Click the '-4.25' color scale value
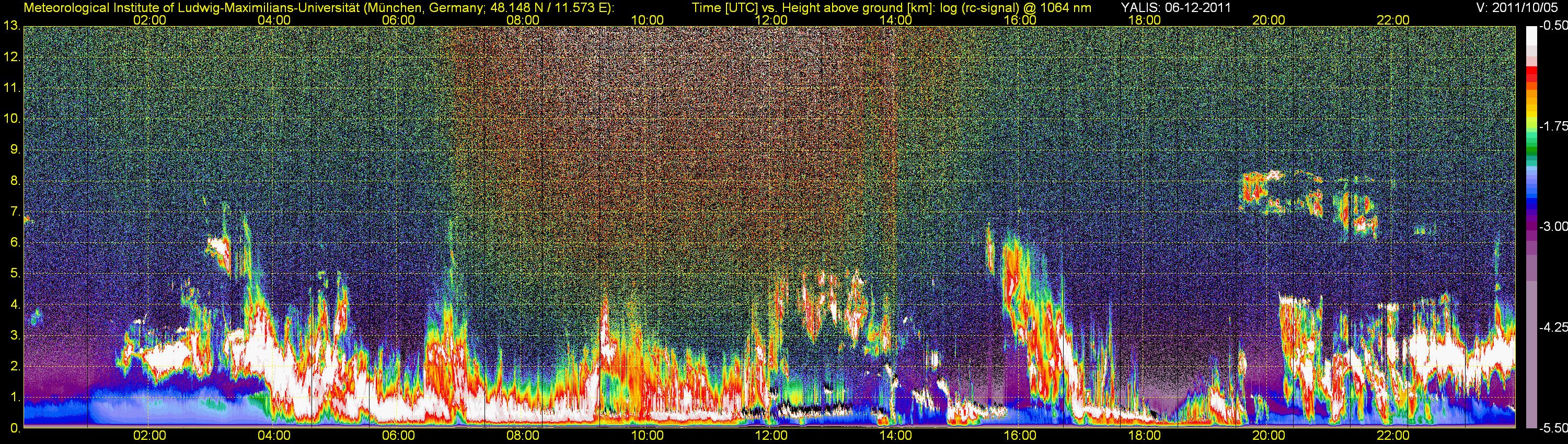1568x444 pixels. coord(1553,327)
